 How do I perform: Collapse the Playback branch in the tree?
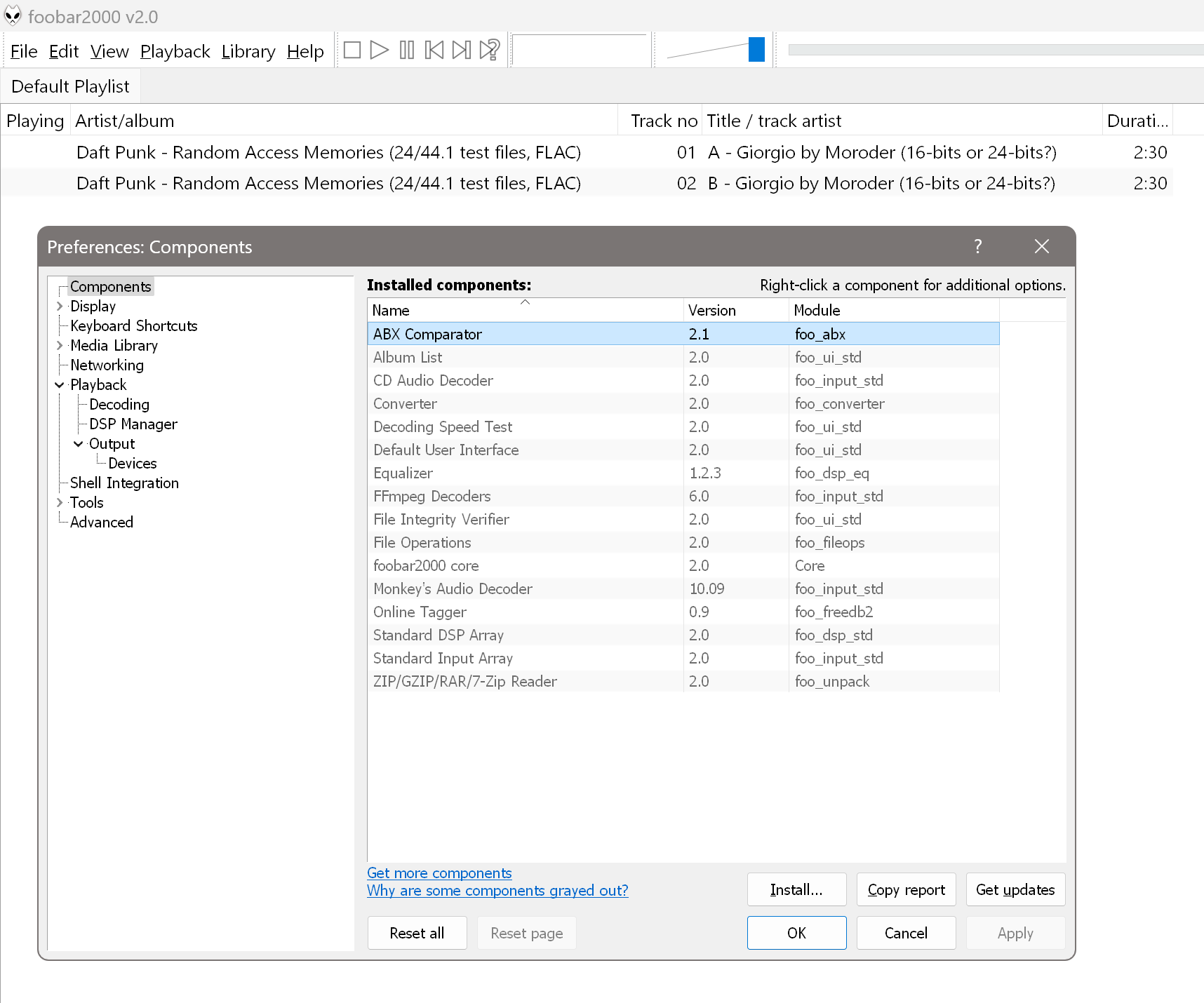coord(59,384)
